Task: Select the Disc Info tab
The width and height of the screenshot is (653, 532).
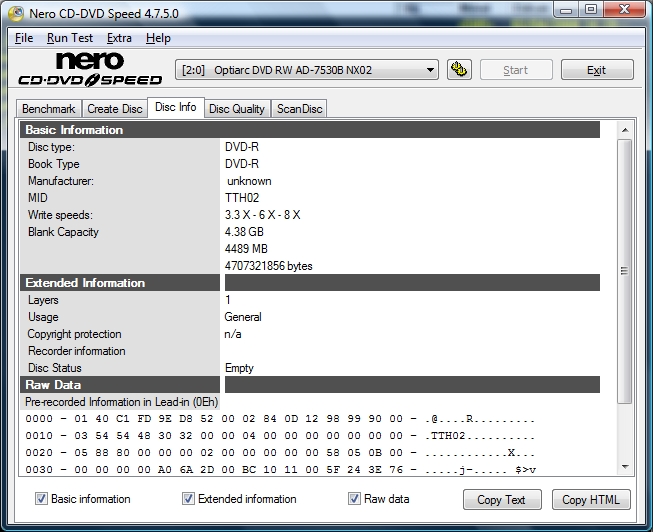Action: click(176, 107)
